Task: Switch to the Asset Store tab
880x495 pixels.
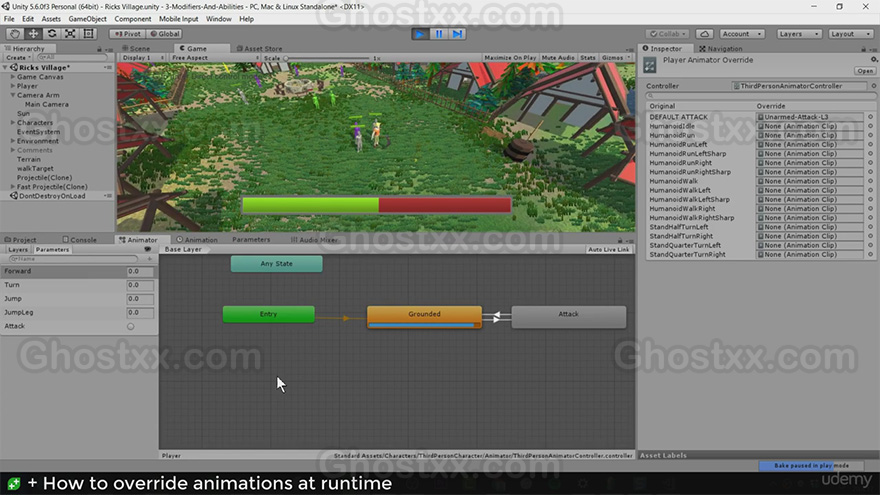Action: (x=259, y=49)
